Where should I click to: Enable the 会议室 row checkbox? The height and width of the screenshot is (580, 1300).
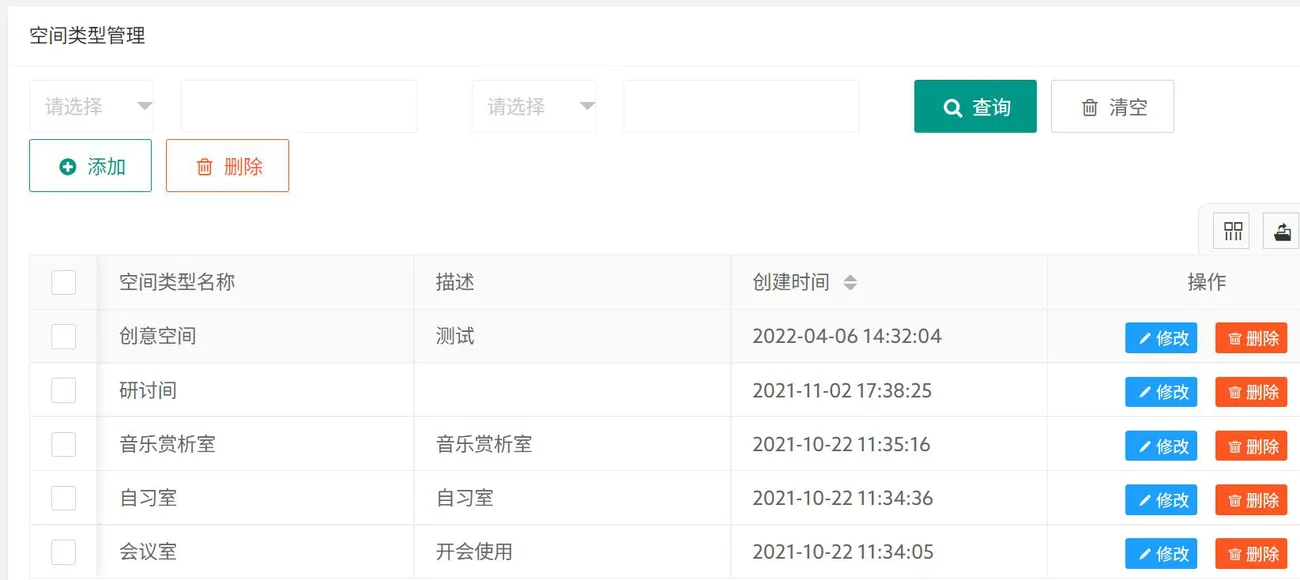[x=64, y=552]
